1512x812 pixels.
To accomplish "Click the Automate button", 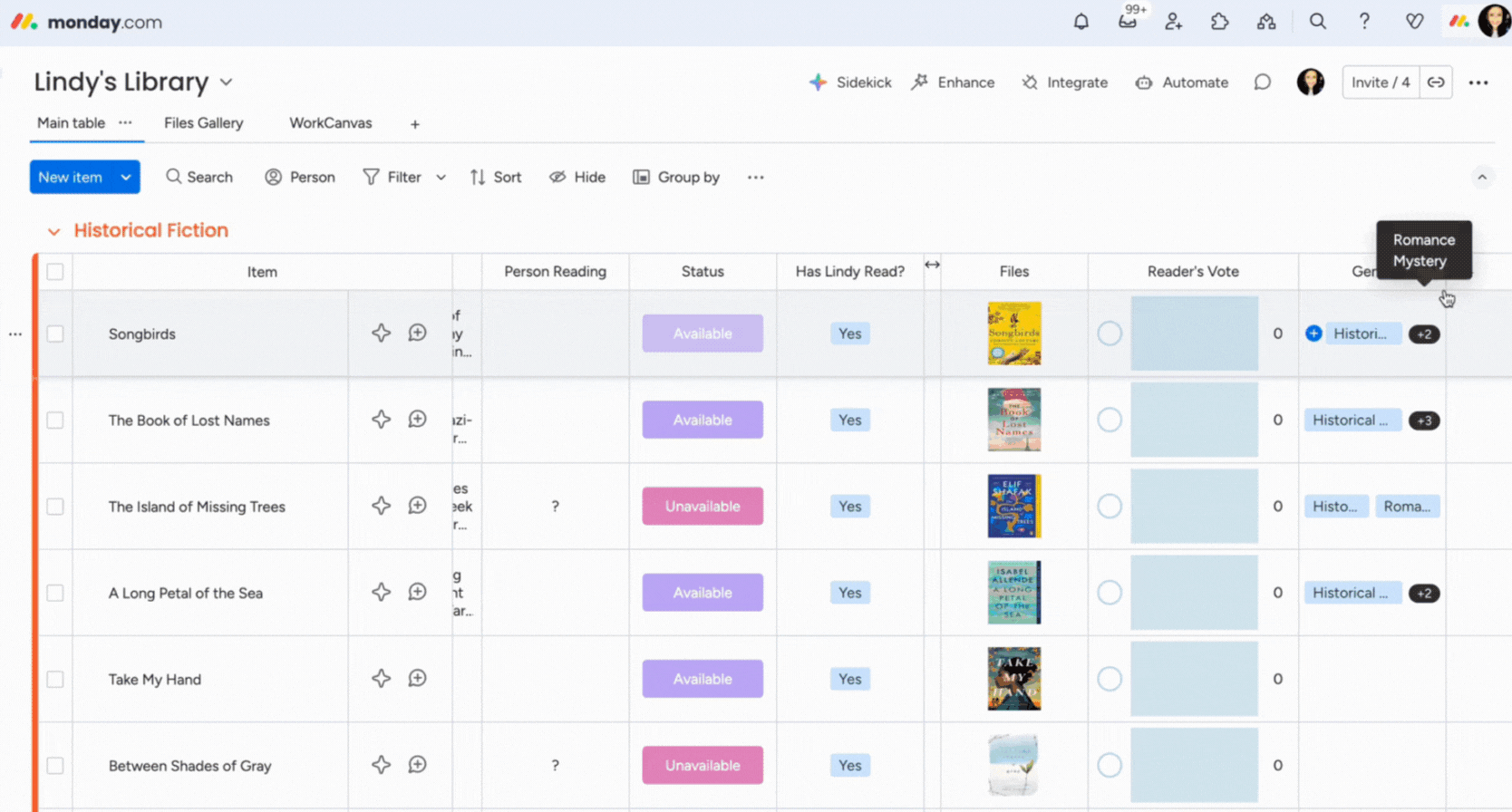I will point(1181,82).
